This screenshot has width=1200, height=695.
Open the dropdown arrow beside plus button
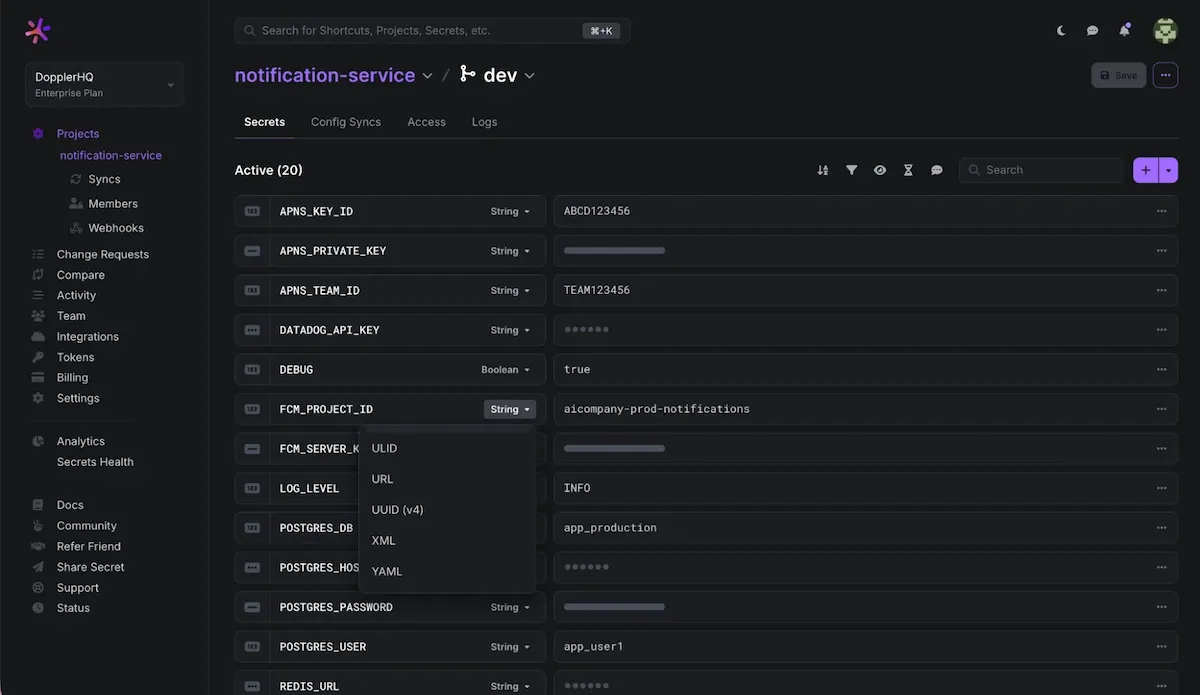(1169, 170)
